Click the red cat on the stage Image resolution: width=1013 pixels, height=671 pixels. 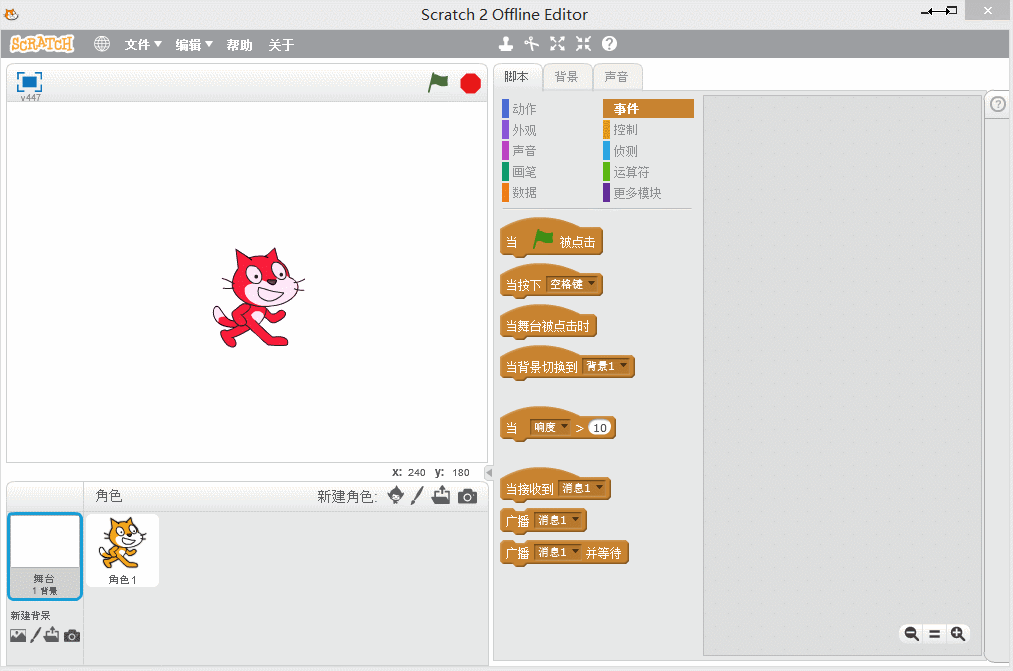tap(258, 298)
